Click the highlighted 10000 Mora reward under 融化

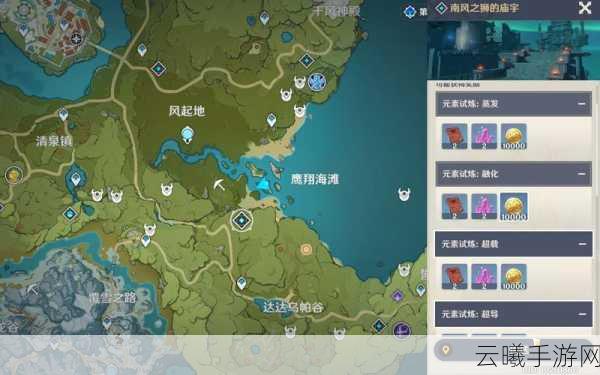(x=514, y=207)
